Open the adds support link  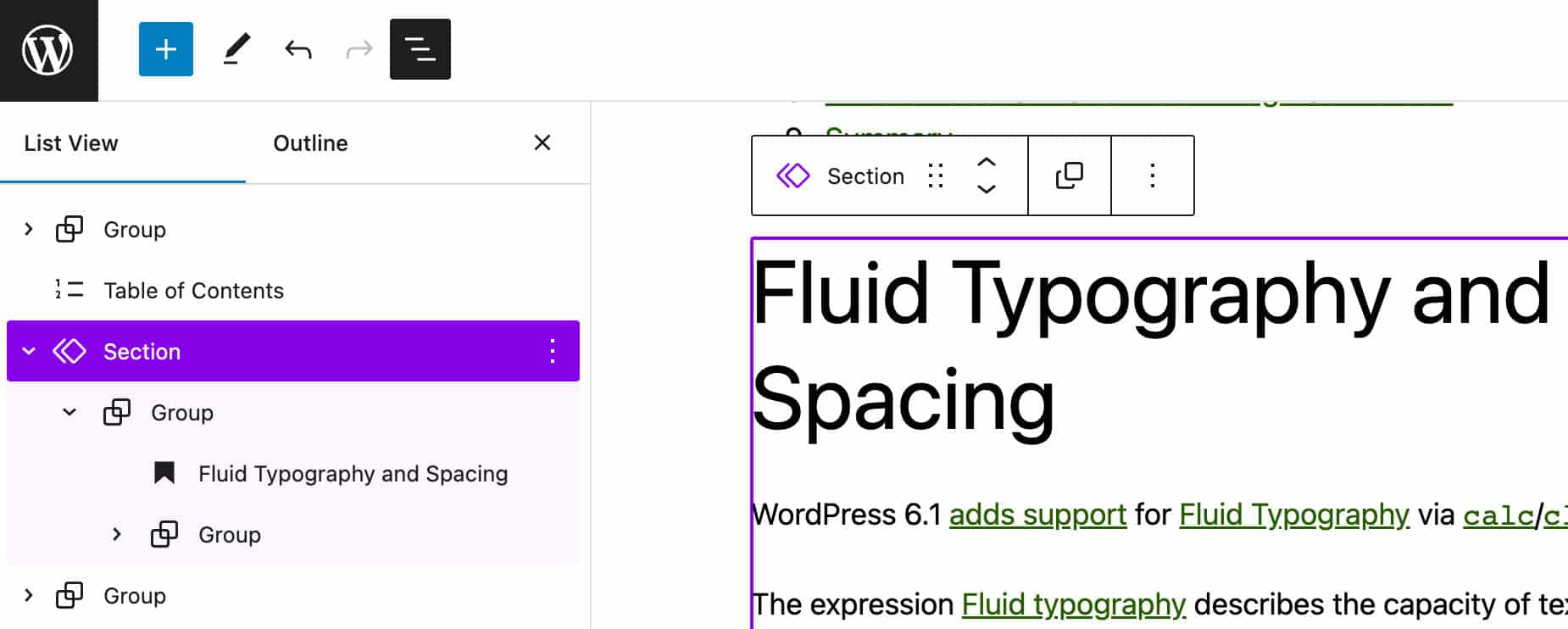(1037, 515)
